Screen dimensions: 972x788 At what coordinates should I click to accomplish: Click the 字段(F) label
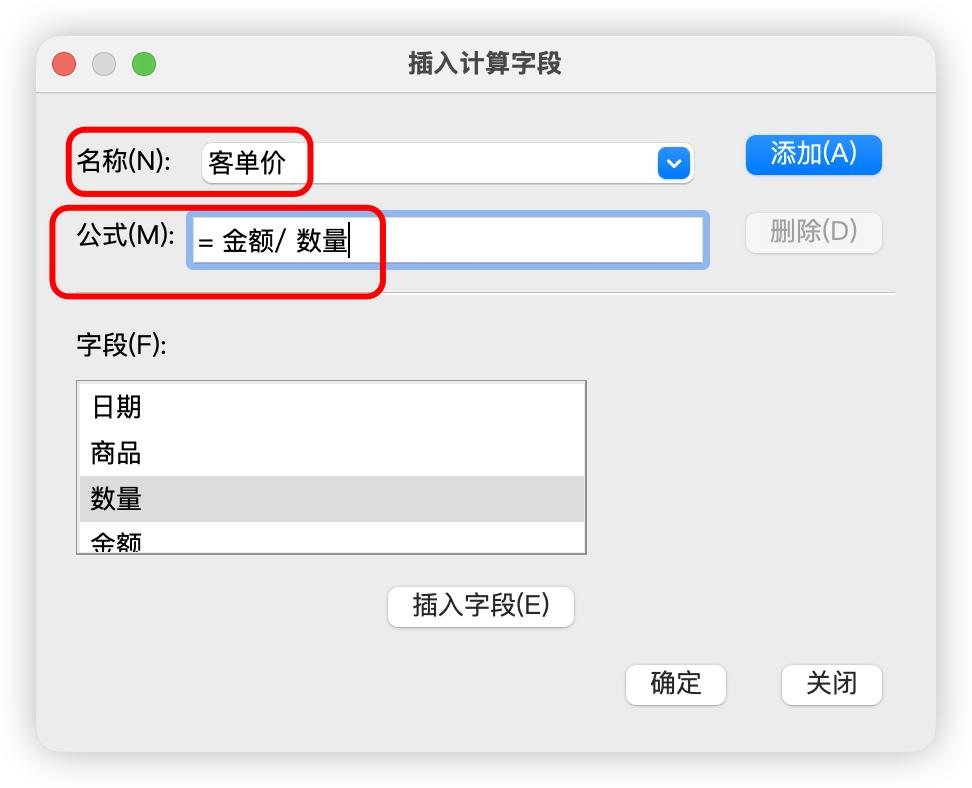click(x=121, y=345)
